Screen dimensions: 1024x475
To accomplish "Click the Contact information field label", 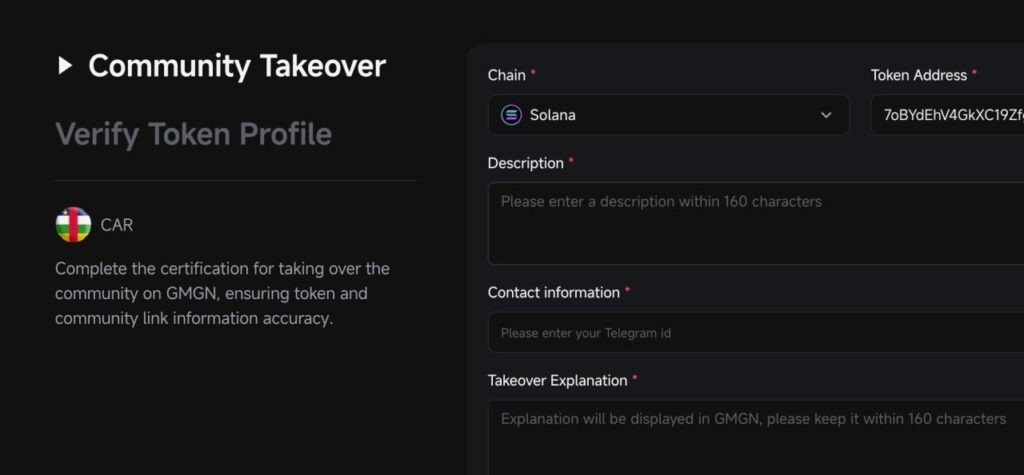I will tap(553, 293).
